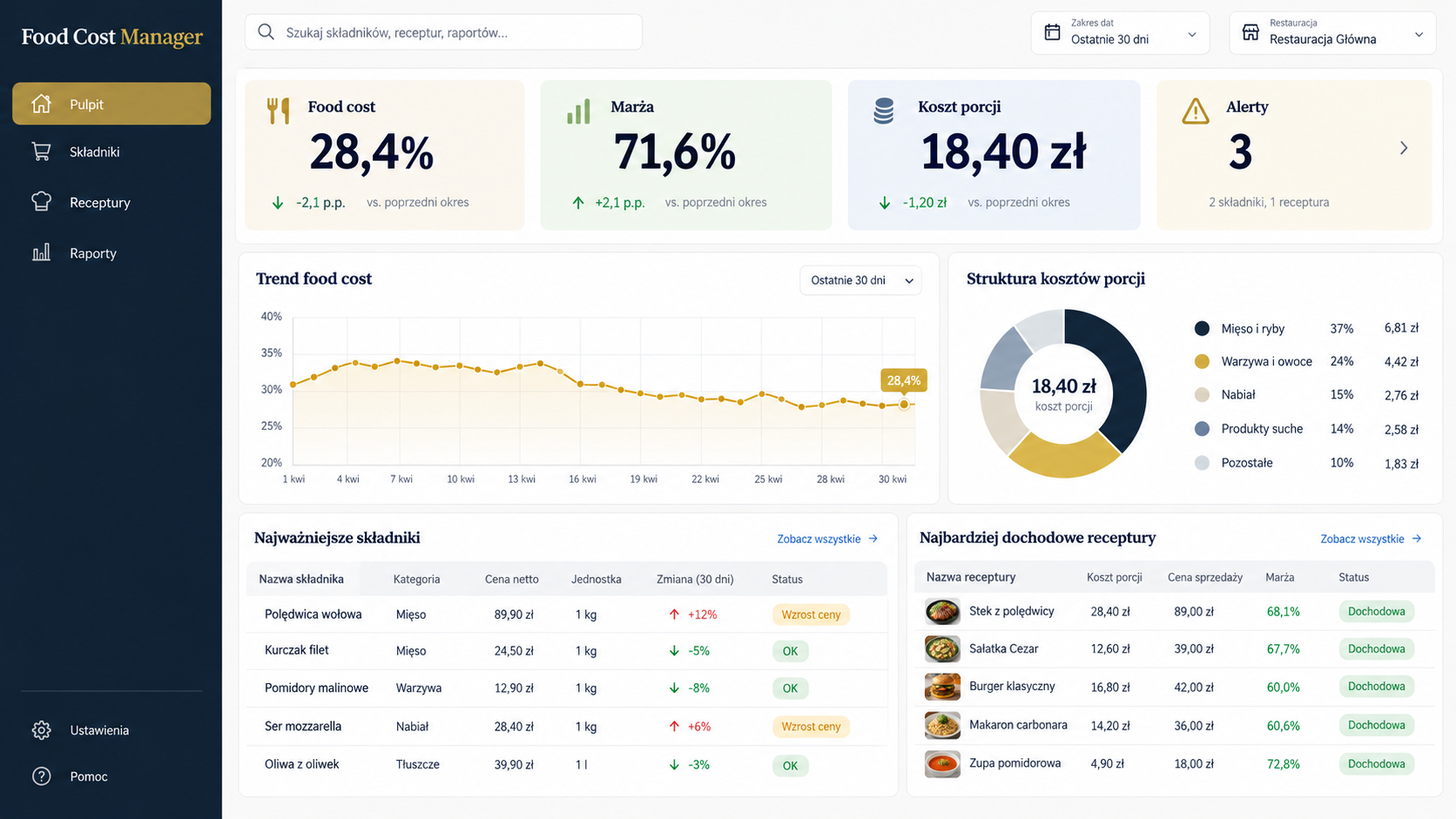The width and height of the screenshot is (1456, 819).
Task: Select the Polędwica wołowa ingredient name
Action: pyautogui.click(x=313, y=614)
